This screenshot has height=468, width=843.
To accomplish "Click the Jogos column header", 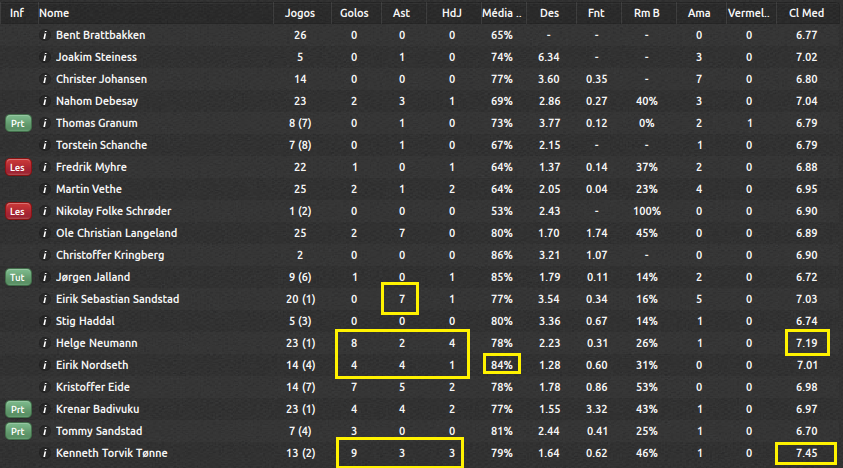I will pyautogui.click(x=301, y=14).
